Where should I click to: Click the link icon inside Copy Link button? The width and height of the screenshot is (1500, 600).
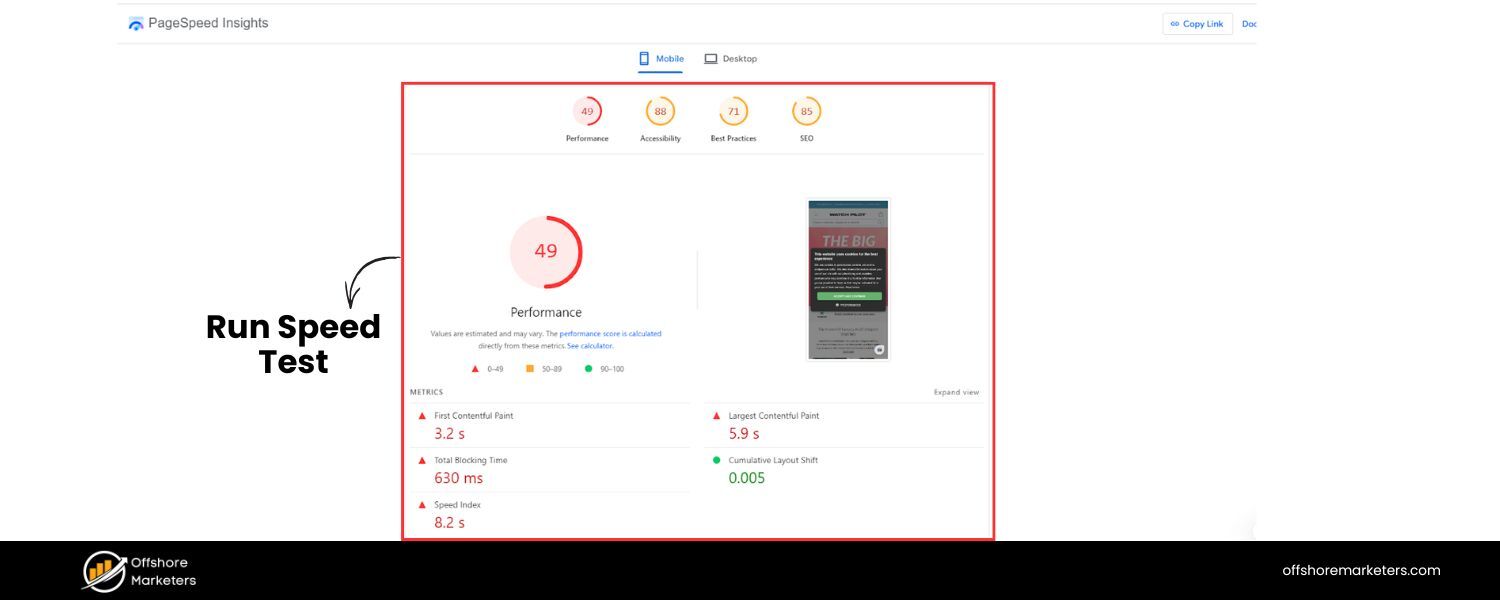(x=1176, y=23)
